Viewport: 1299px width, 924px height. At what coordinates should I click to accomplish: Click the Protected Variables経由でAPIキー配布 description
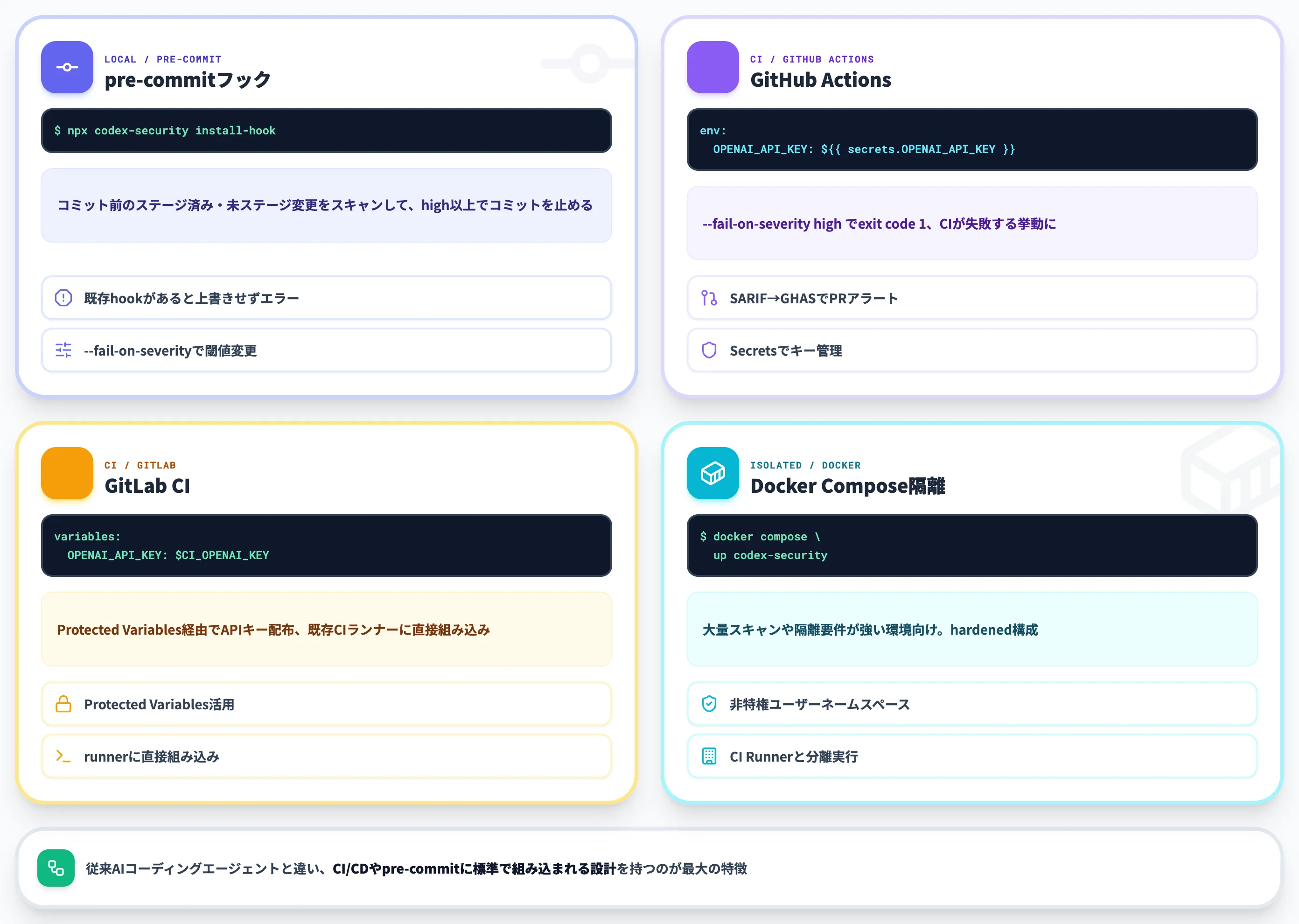(x=327, y=629)
